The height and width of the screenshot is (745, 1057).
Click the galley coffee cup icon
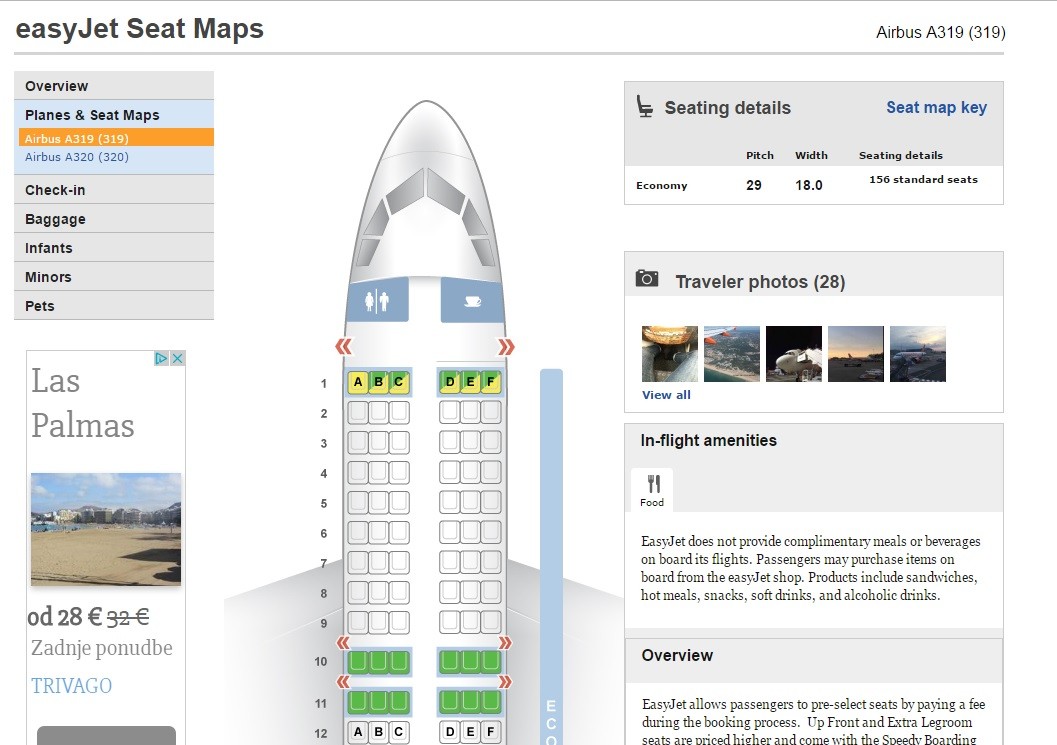click(473, 301)
